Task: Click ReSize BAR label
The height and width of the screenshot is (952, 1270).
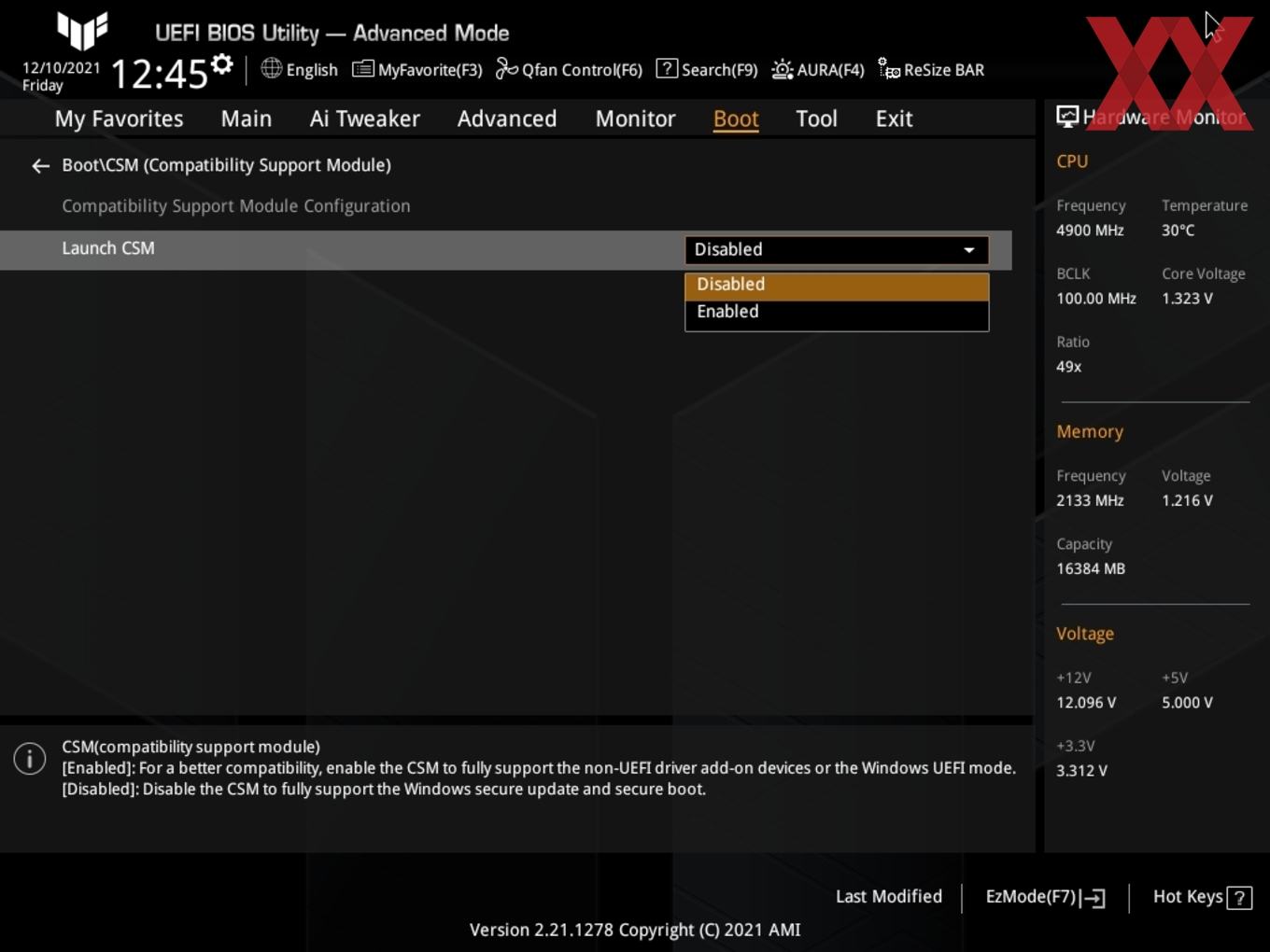Action: 944,70
